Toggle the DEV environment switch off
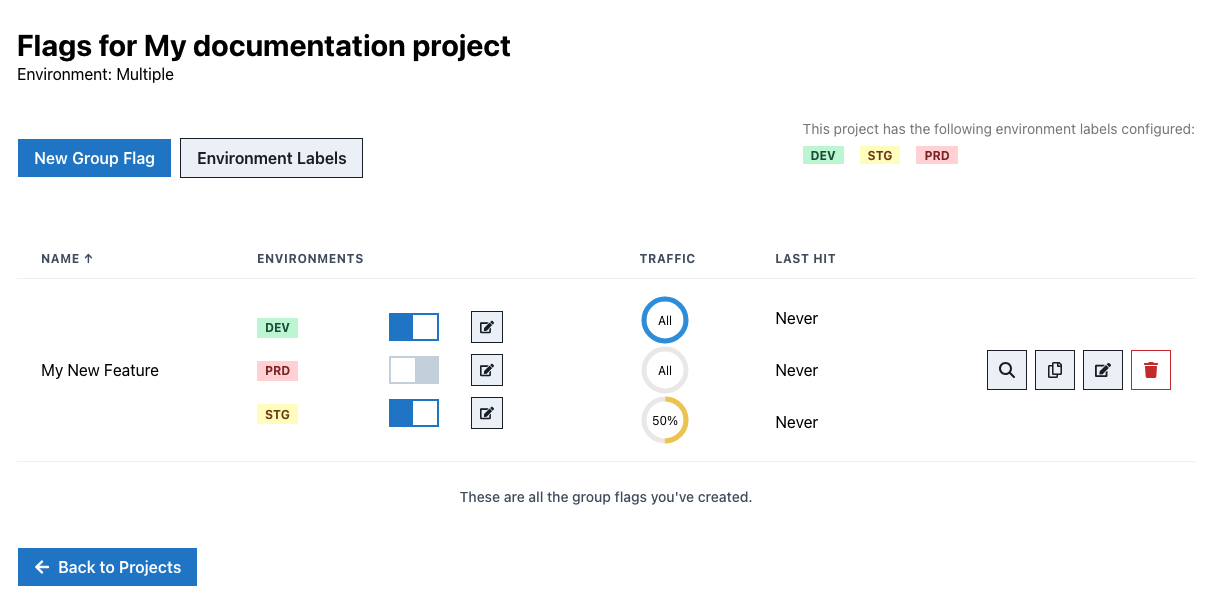The image size is (1214, 605). [x=414, y=327]
